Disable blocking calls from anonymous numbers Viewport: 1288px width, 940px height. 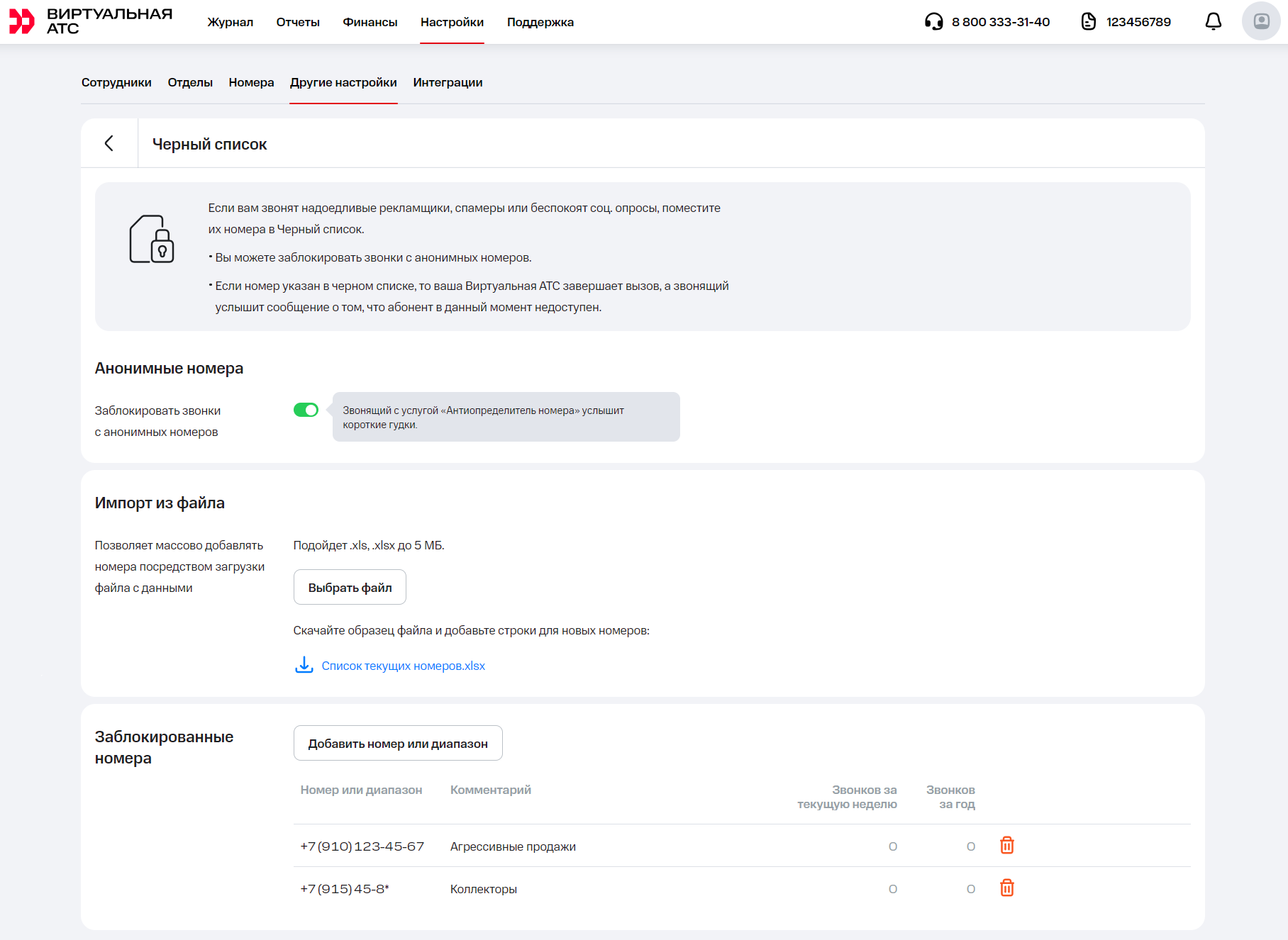click(306, 410)
